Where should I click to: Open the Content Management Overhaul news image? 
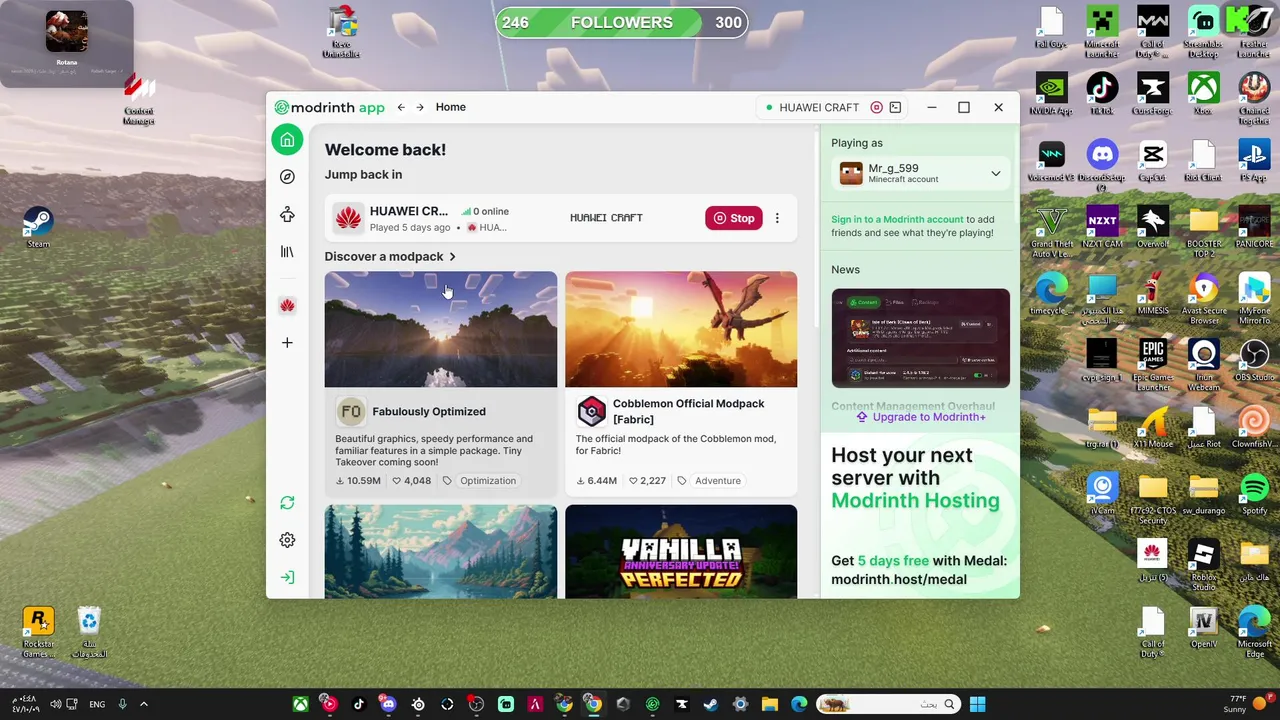pos(920,338)
